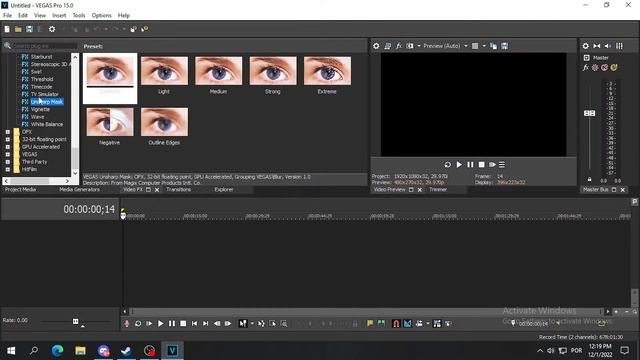Open a project via the toolbar folder icon

18,29
